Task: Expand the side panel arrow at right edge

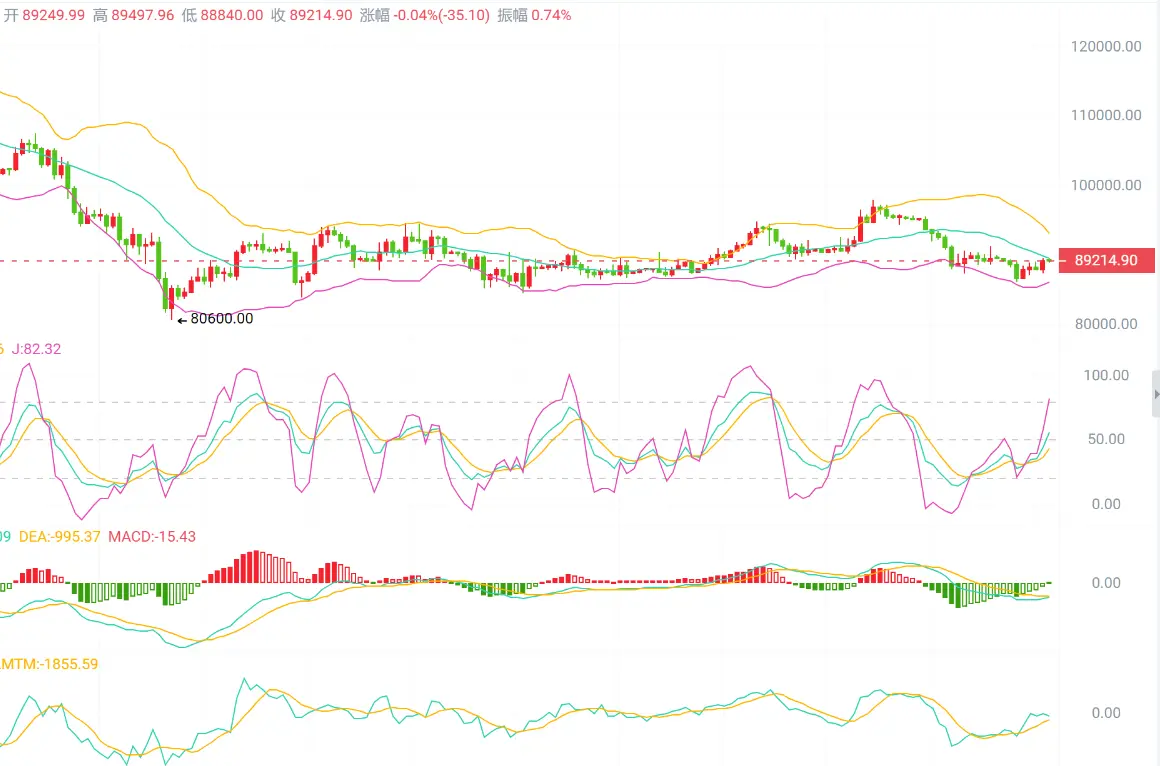Action: (1156, 394)
